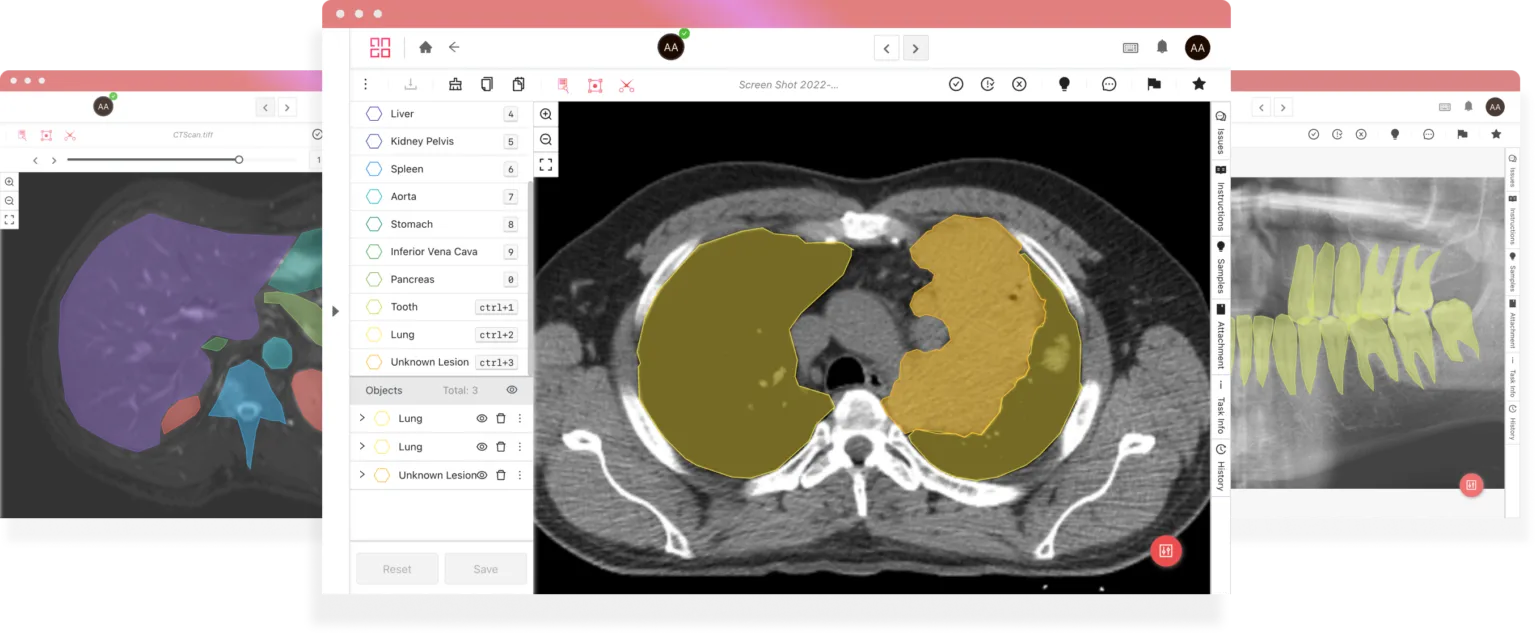Viewport: 1536px width, 635px height.
Task: Click the Save button
Action: (485, 569)
